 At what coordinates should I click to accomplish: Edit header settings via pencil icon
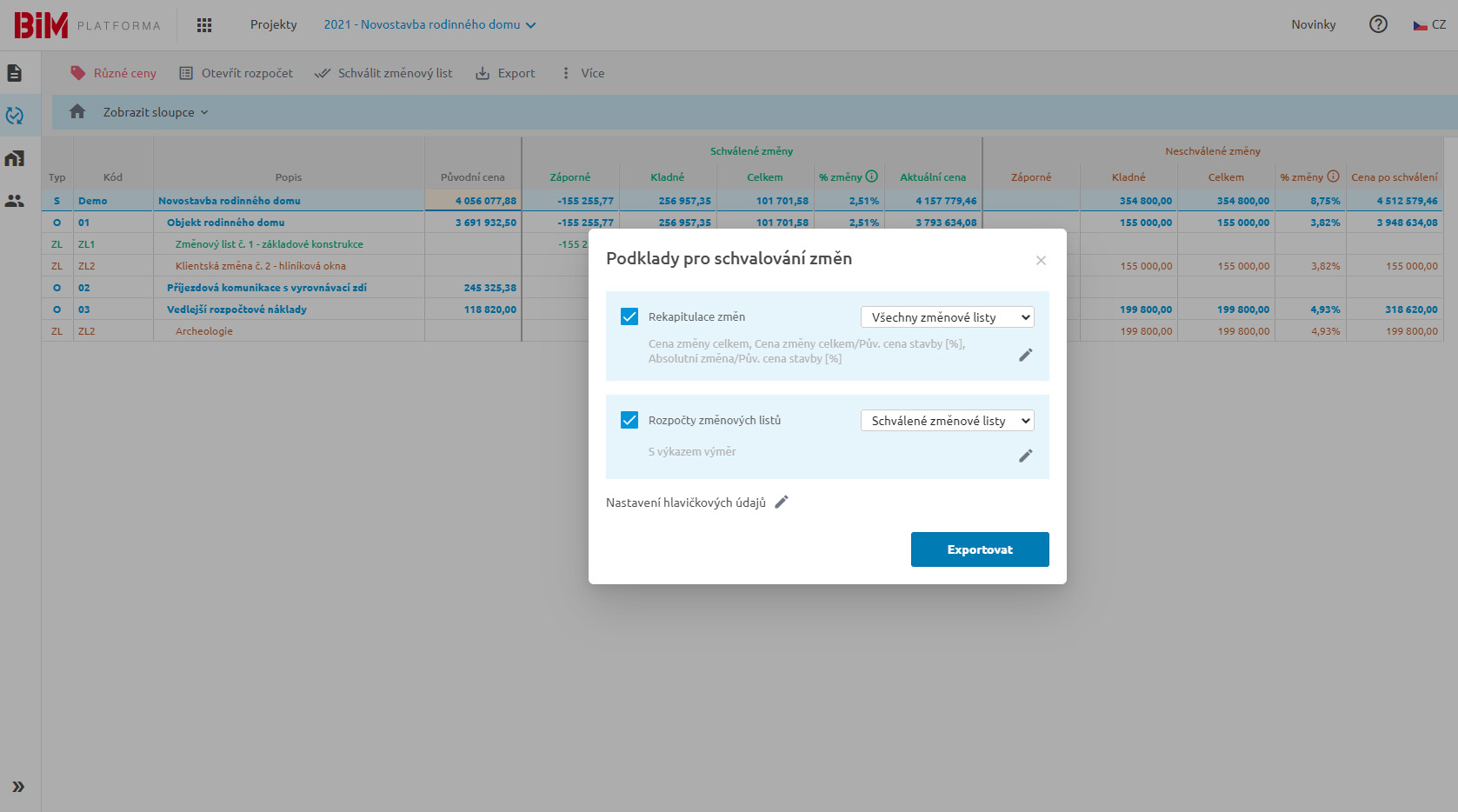782,502
